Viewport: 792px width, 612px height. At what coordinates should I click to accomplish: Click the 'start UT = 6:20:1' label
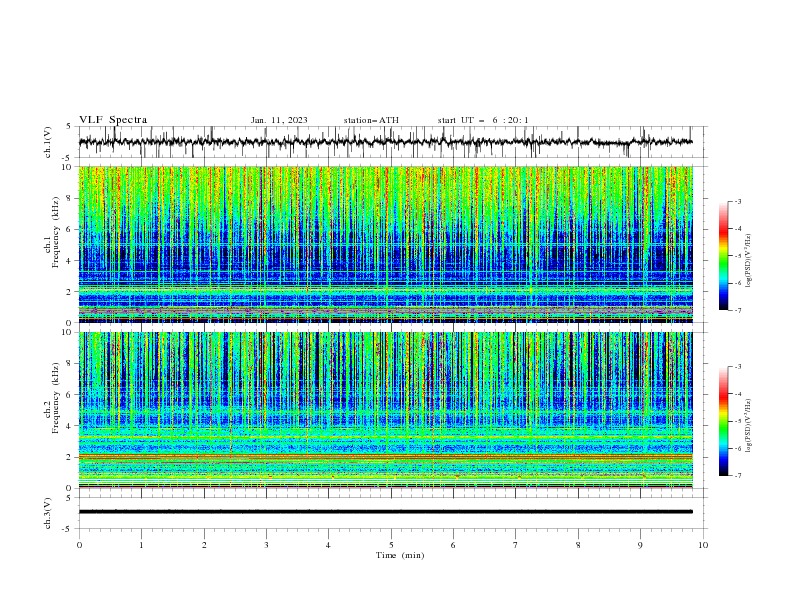click(483, 120)
